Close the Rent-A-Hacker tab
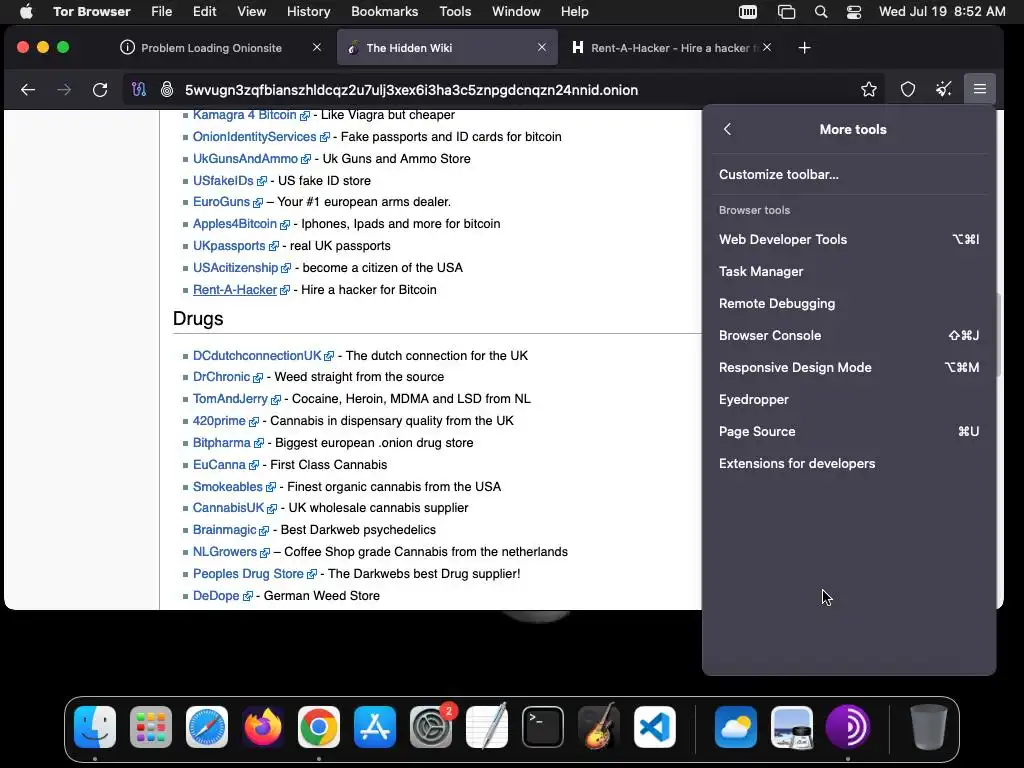The image size is (1024, 768). point(767,47)
